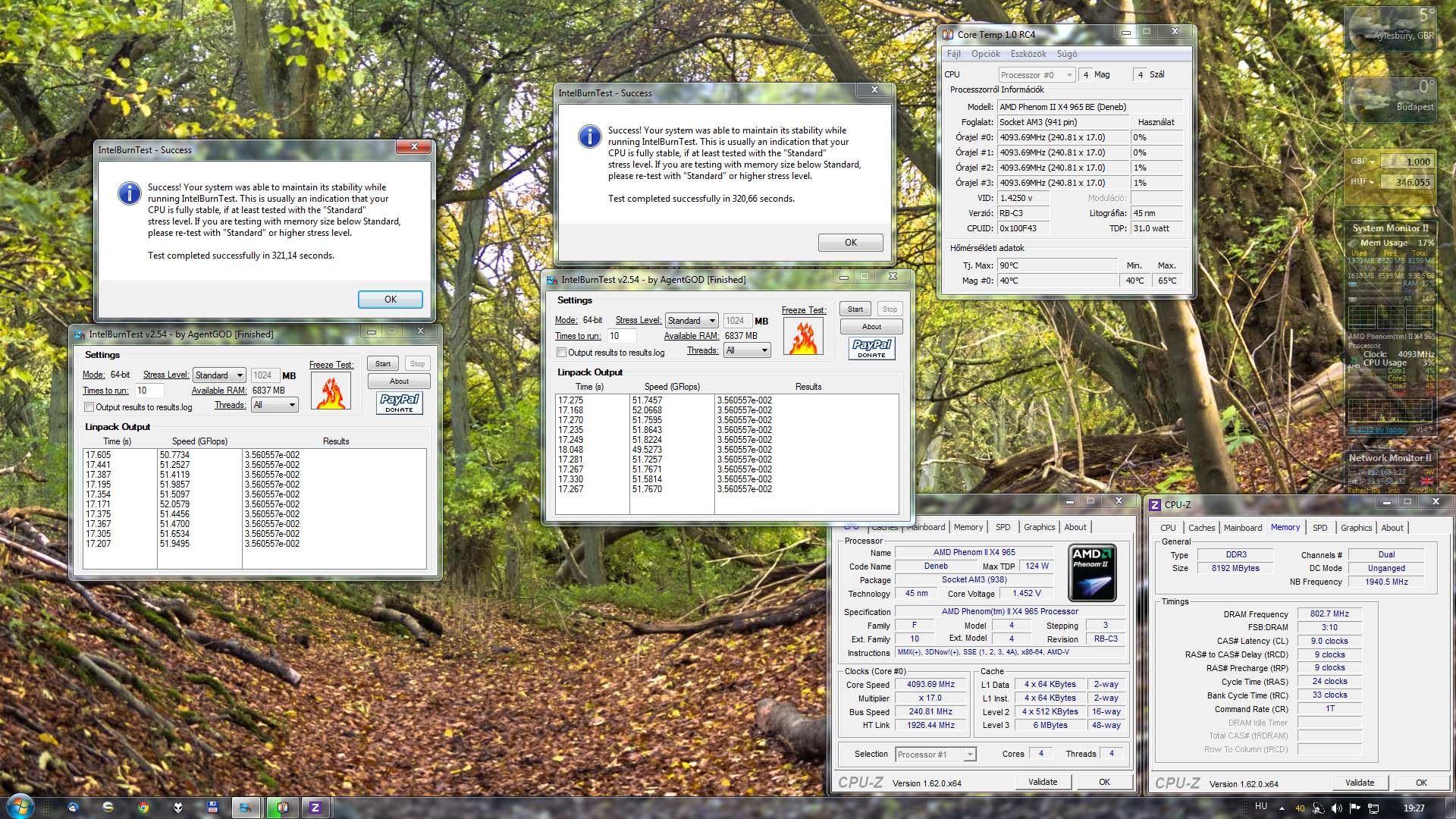Click GBP amount field 1.000
1456x819 pixels.
1406,162
